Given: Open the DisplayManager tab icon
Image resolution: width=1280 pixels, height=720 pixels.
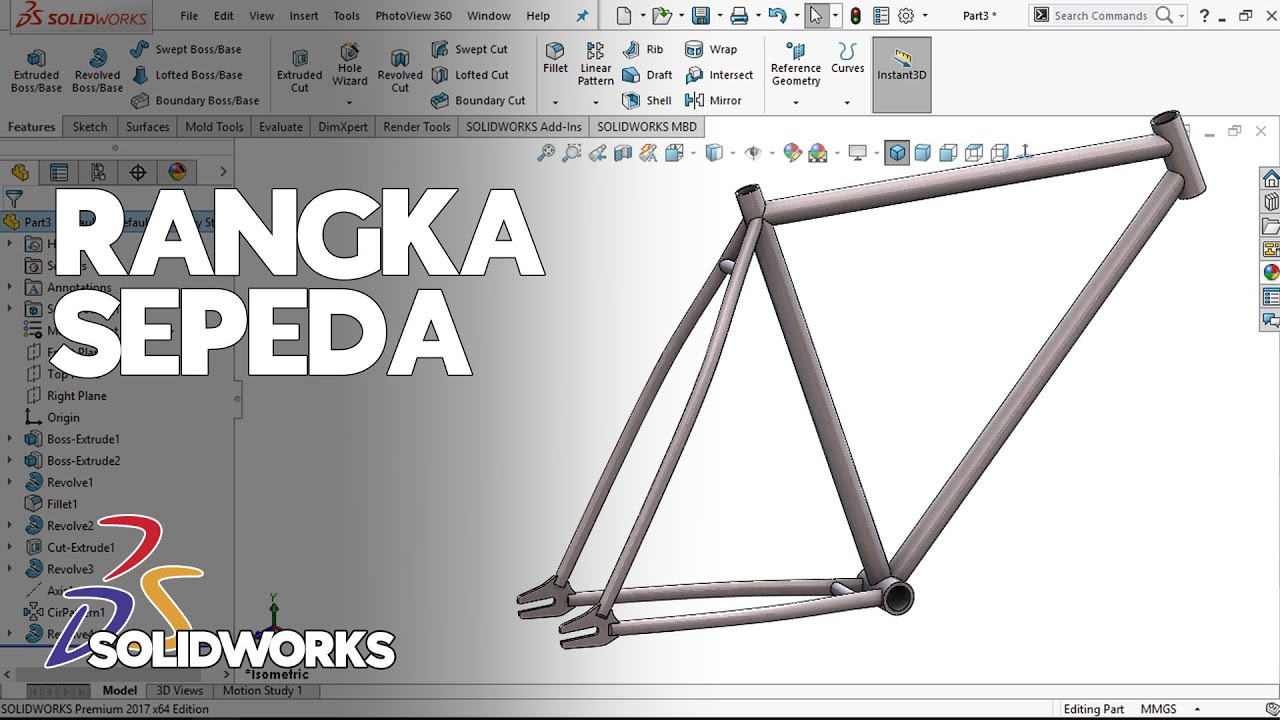Looking at the screenshot, I should (x=177, y=172).
